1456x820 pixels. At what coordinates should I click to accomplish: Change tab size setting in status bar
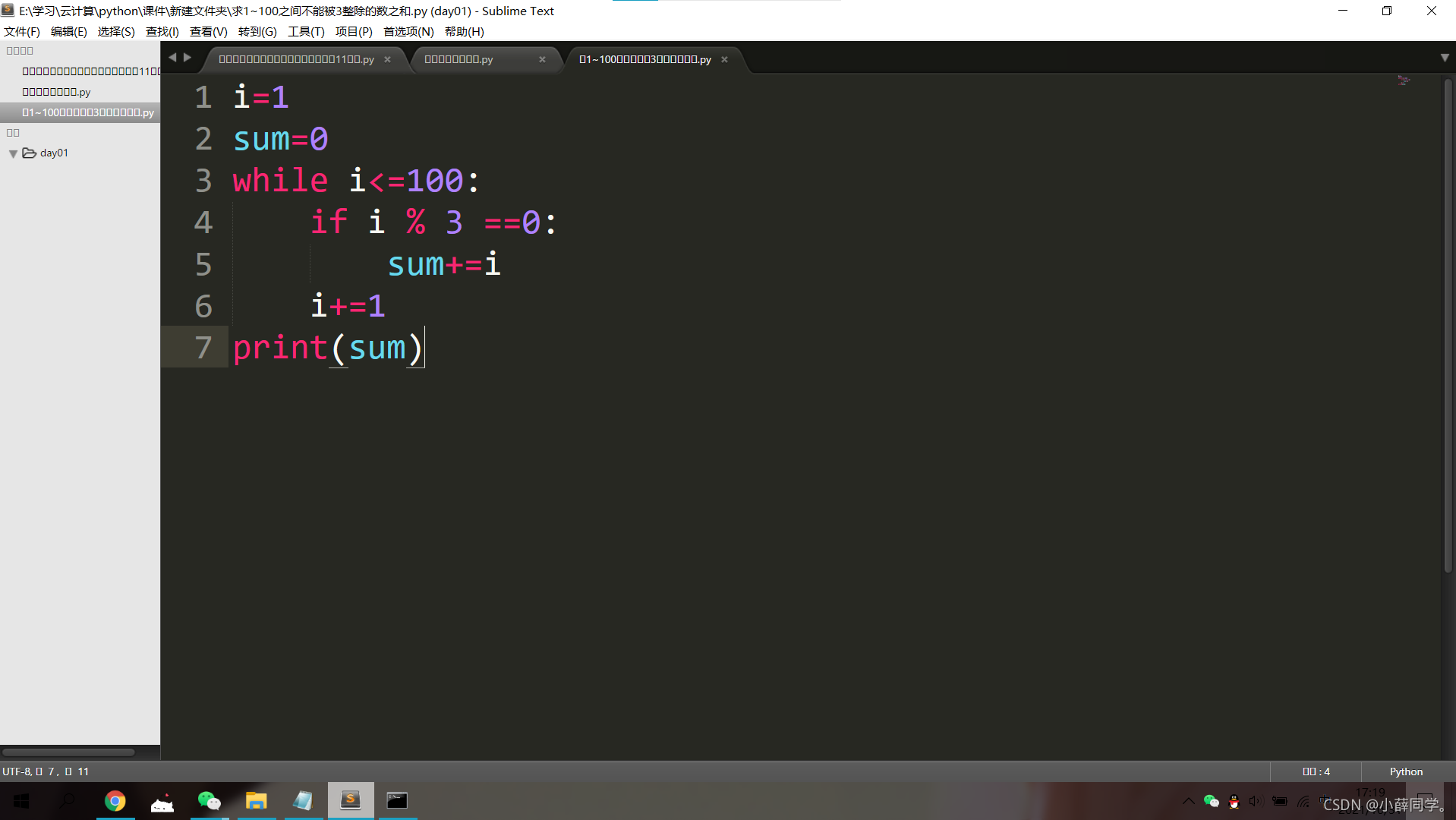click(1316, 771)
